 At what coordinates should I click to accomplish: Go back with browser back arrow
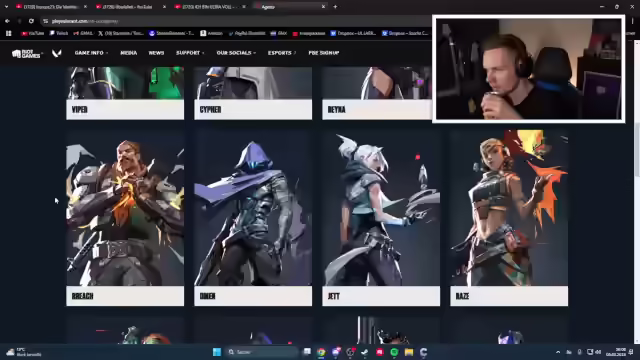[7, 21]
